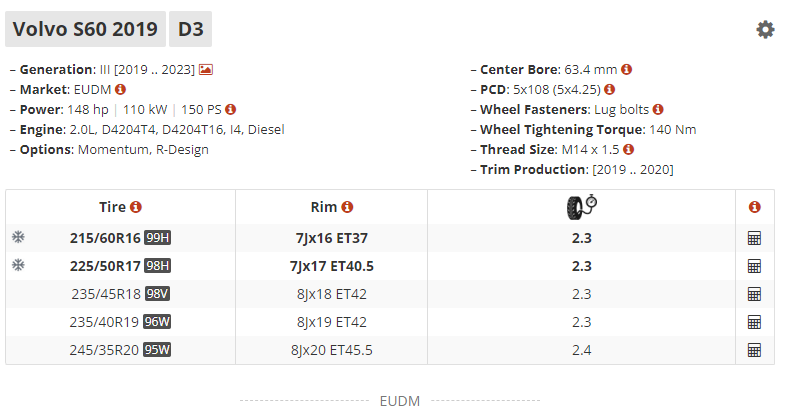
Task: Click info icon next to Market EUDM
Action: (120, 89)
